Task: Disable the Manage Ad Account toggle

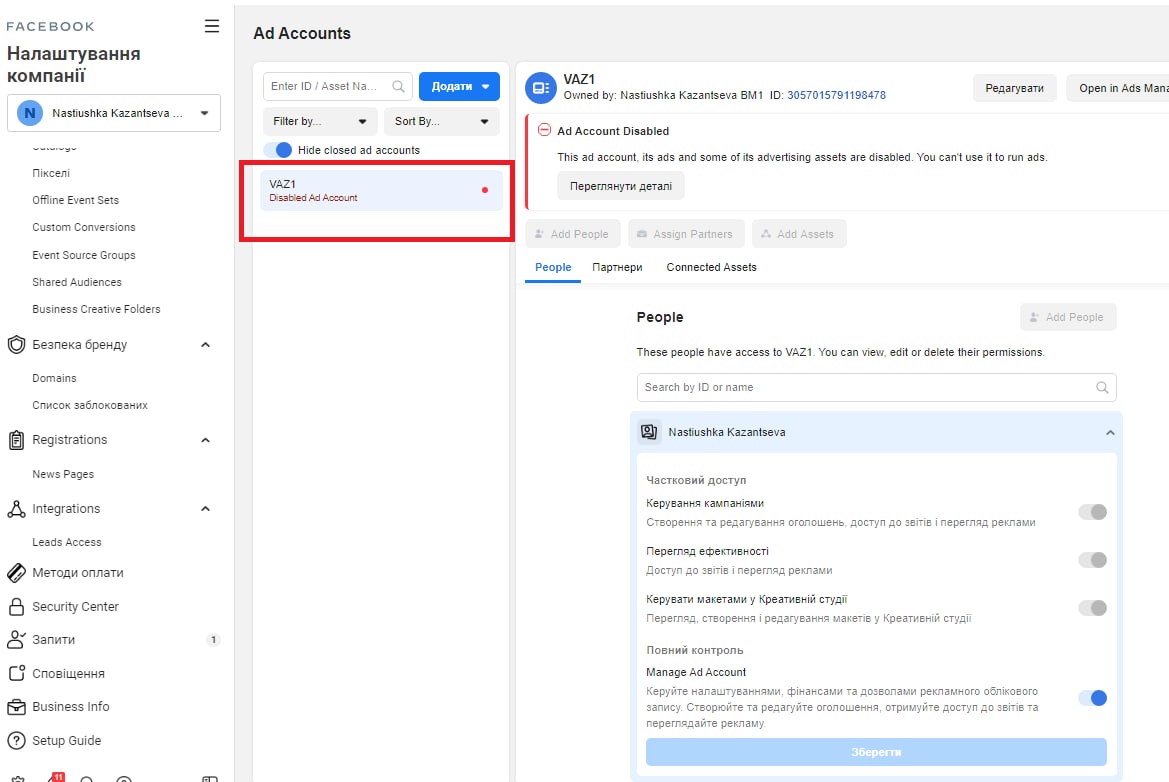Action: (x=1093, y=698)
